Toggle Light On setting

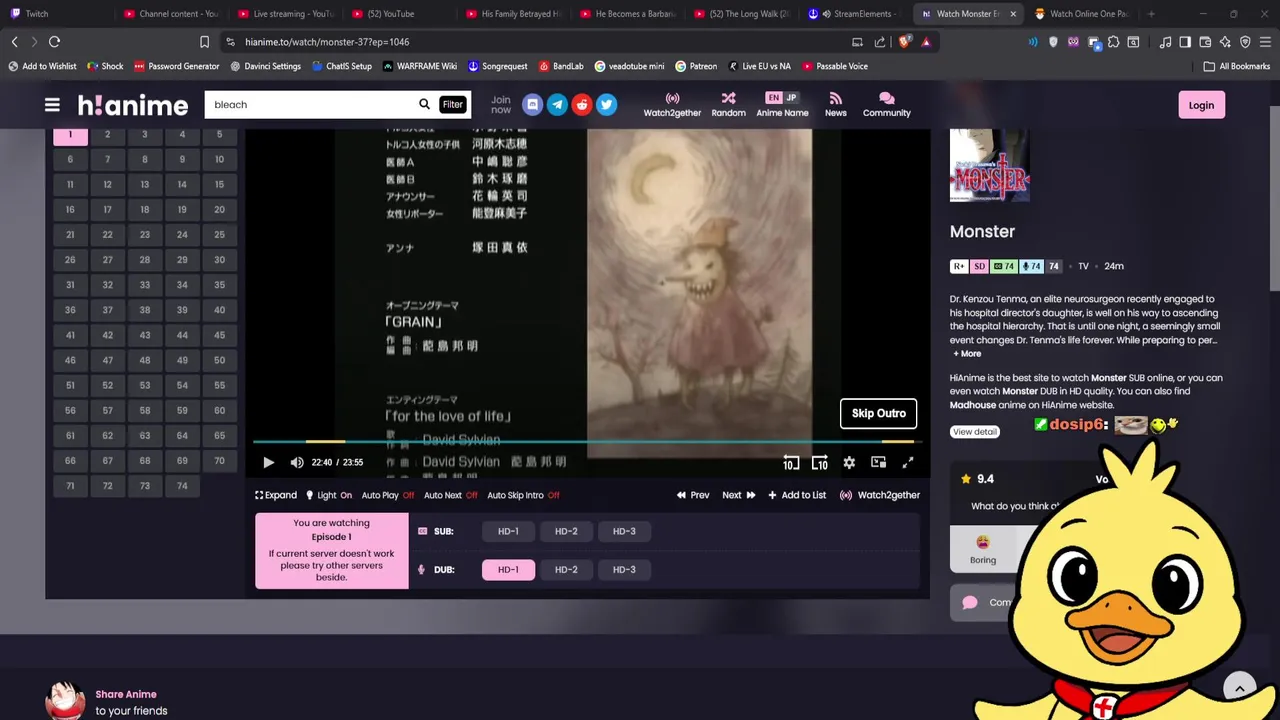tap(329, 495)
